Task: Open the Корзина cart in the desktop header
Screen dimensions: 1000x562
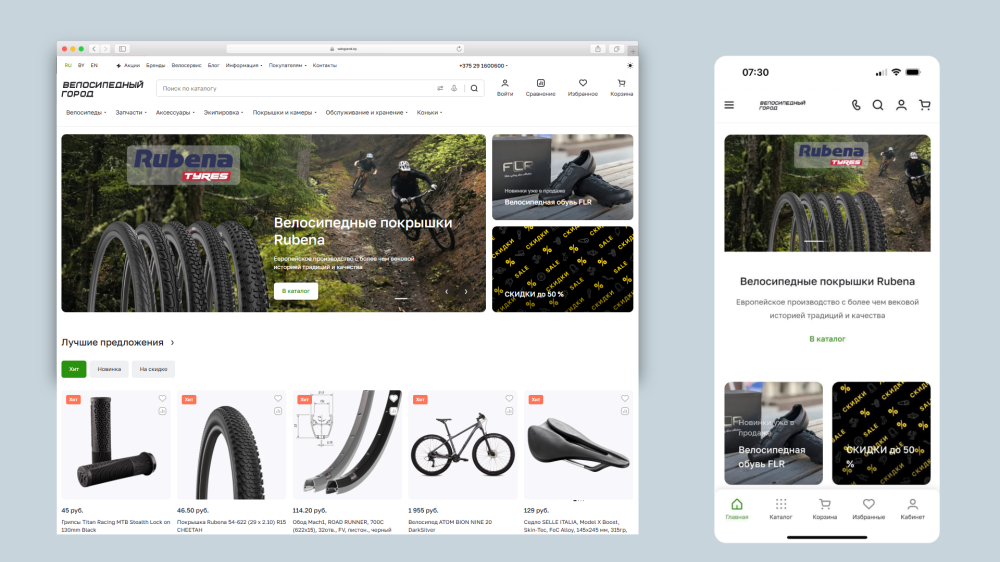Action: [622, 88]
